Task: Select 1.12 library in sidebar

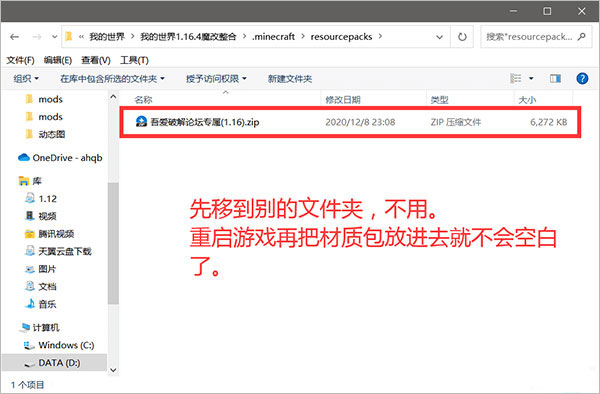Action: 41,199
